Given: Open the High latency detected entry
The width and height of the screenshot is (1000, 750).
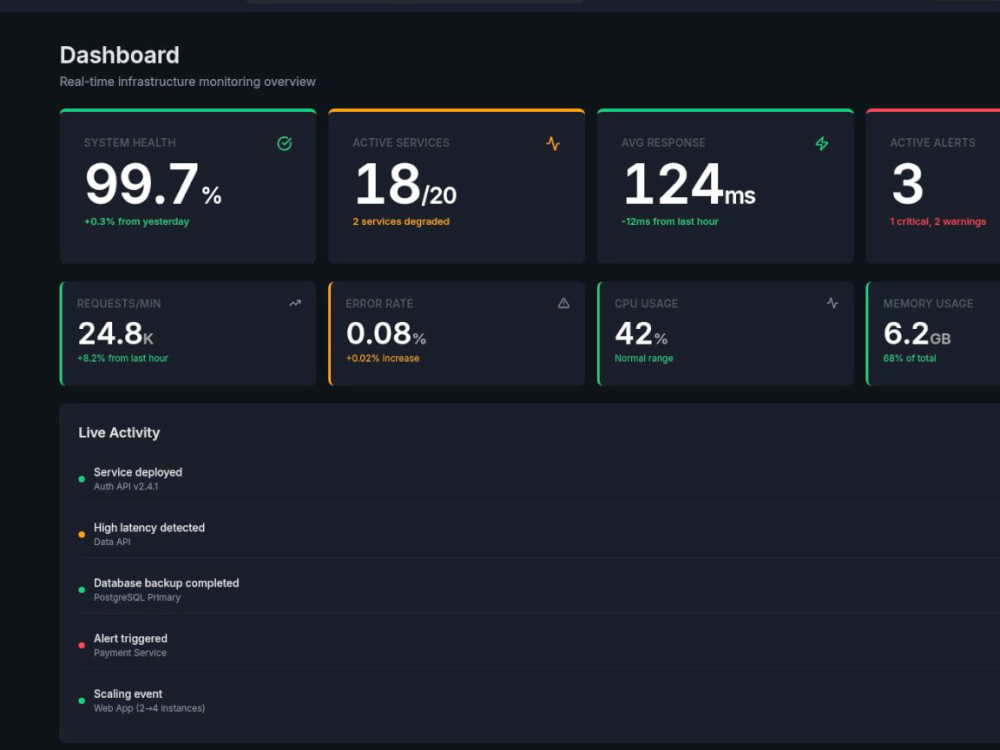Looking at the screenshot, I should click(x=539, y=534).
